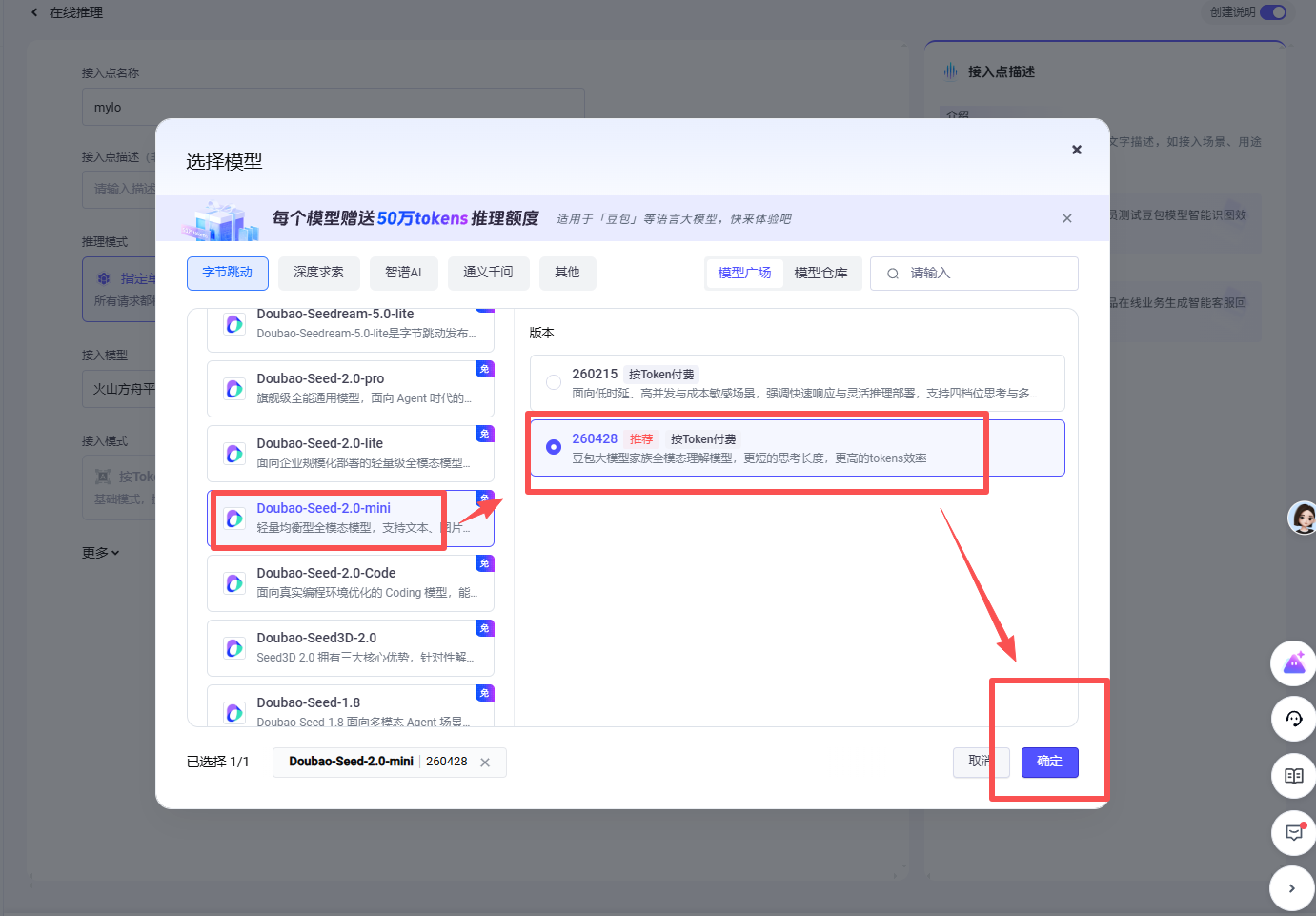
Task: Click the 按Token付费 tag on version 260428
Action: (703, 439)
